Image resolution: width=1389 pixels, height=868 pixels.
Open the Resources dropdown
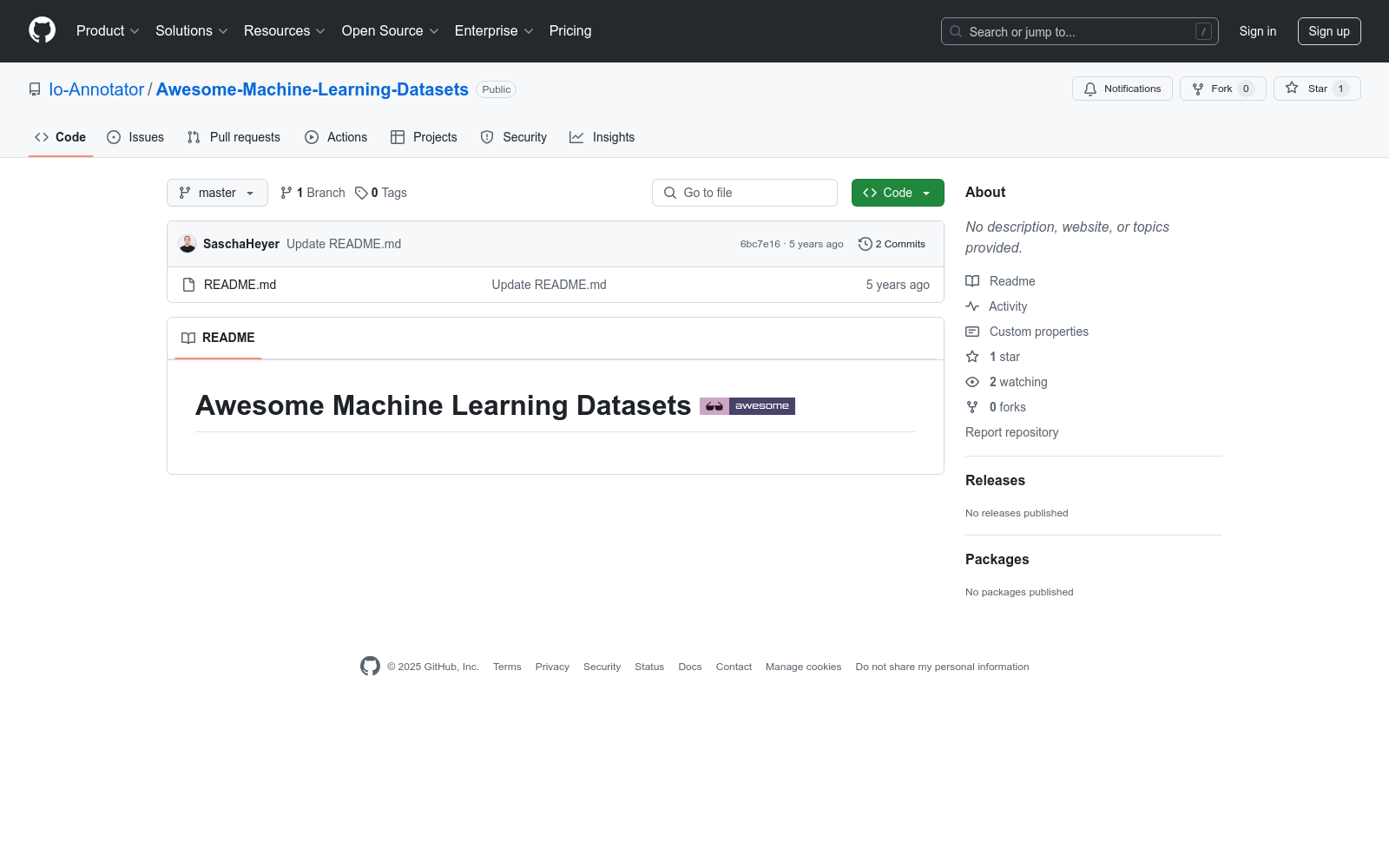[285, 30]
